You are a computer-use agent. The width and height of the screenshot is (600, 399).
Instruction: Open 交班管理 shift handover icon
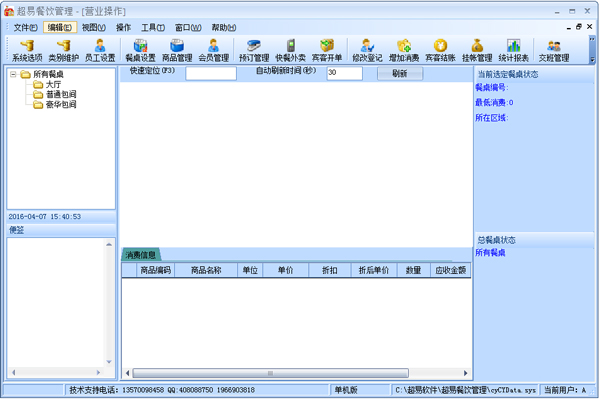tap(554, 50)
